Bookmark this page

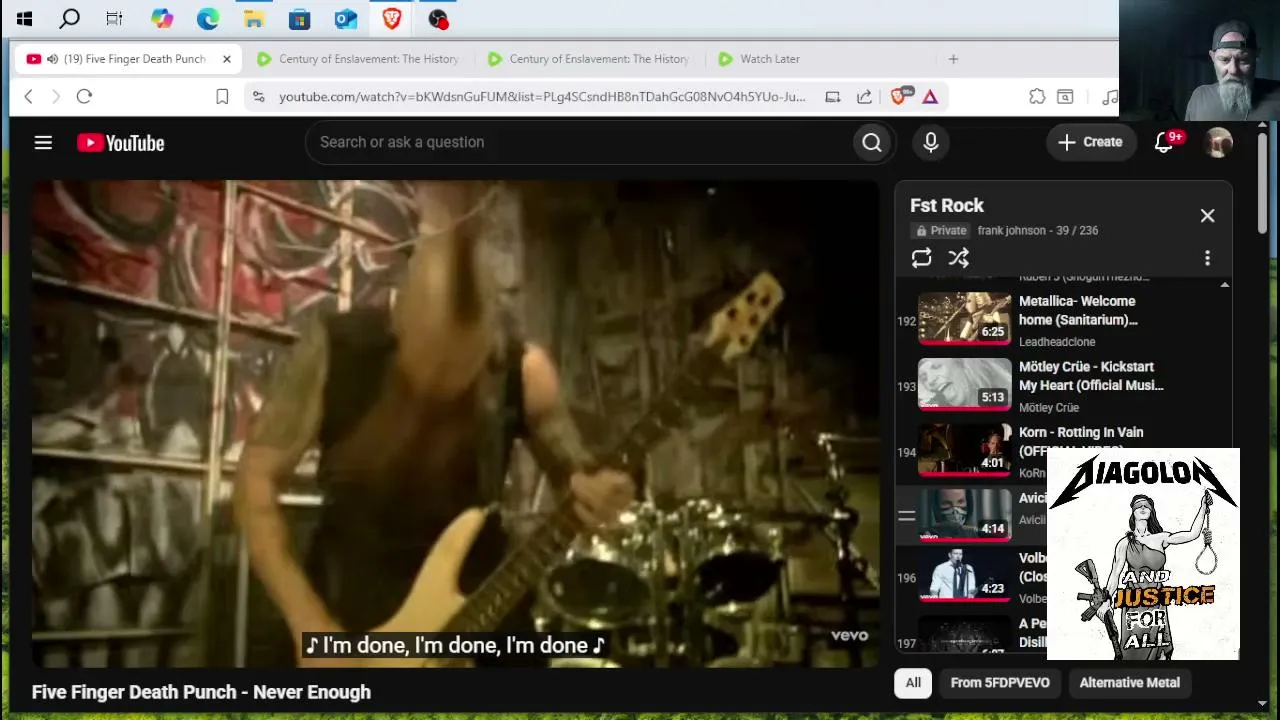[222, 96]
